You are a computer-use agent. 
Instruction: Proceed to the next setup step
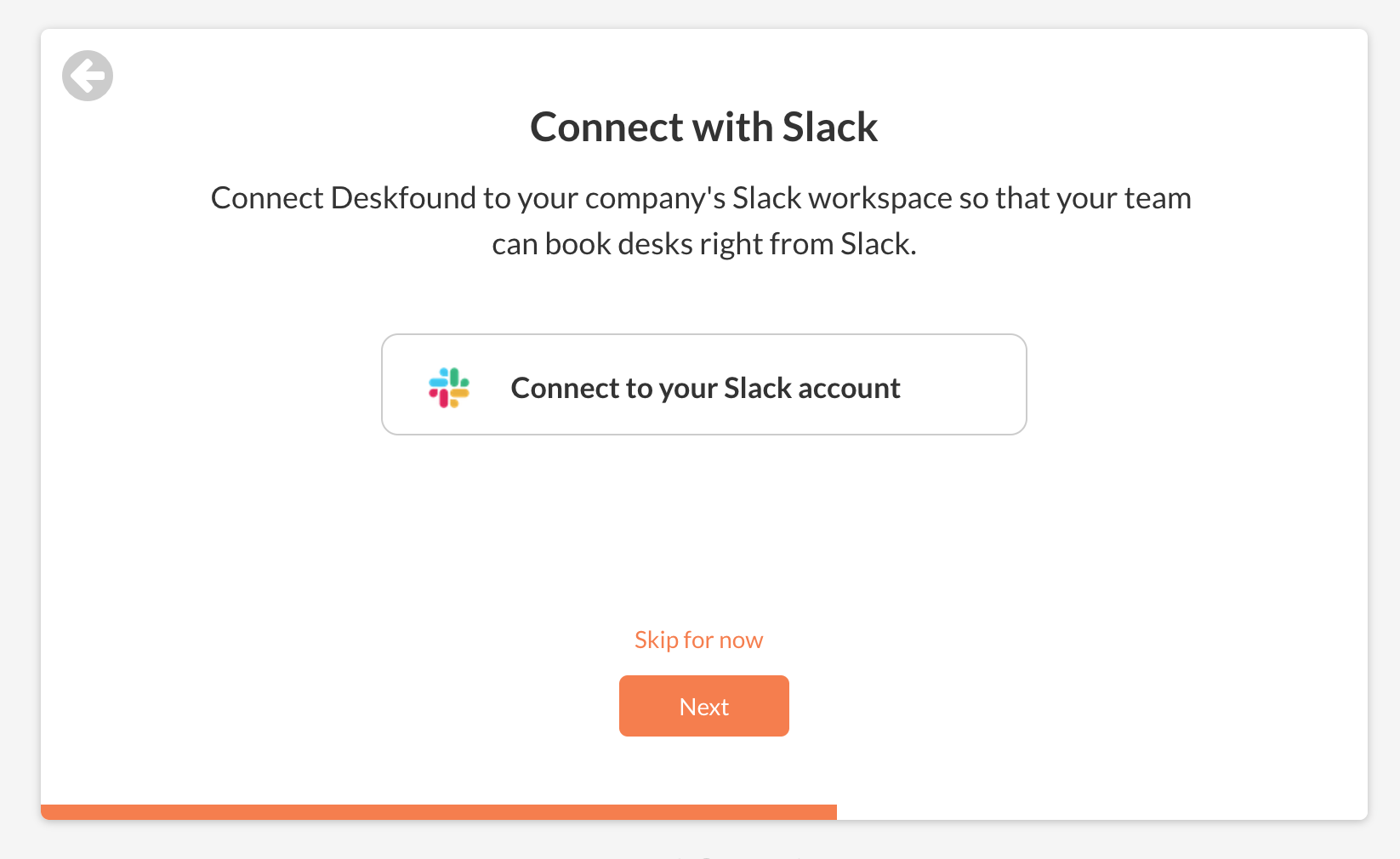703,706
